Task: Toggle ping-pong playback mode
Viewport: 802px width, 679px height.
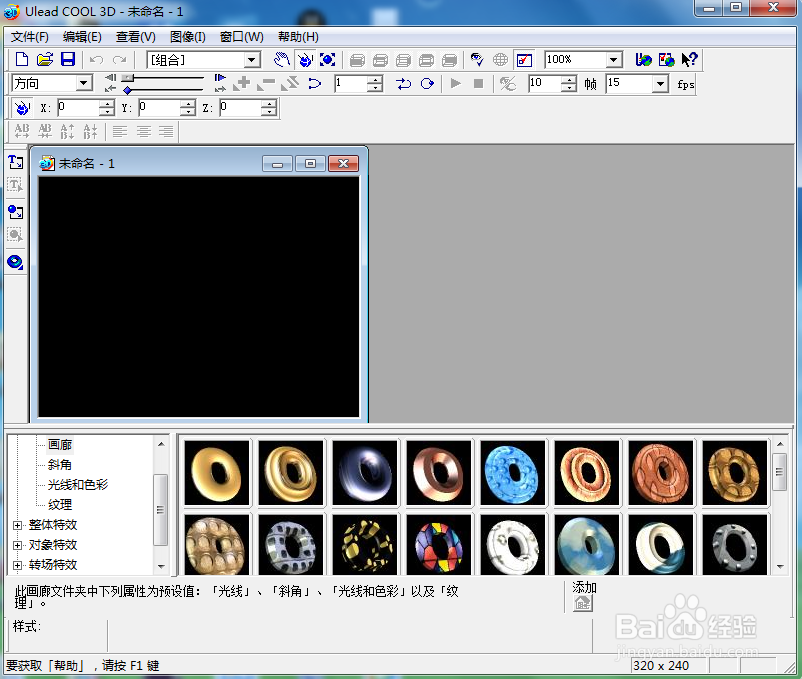Action: tap(404, 83)
